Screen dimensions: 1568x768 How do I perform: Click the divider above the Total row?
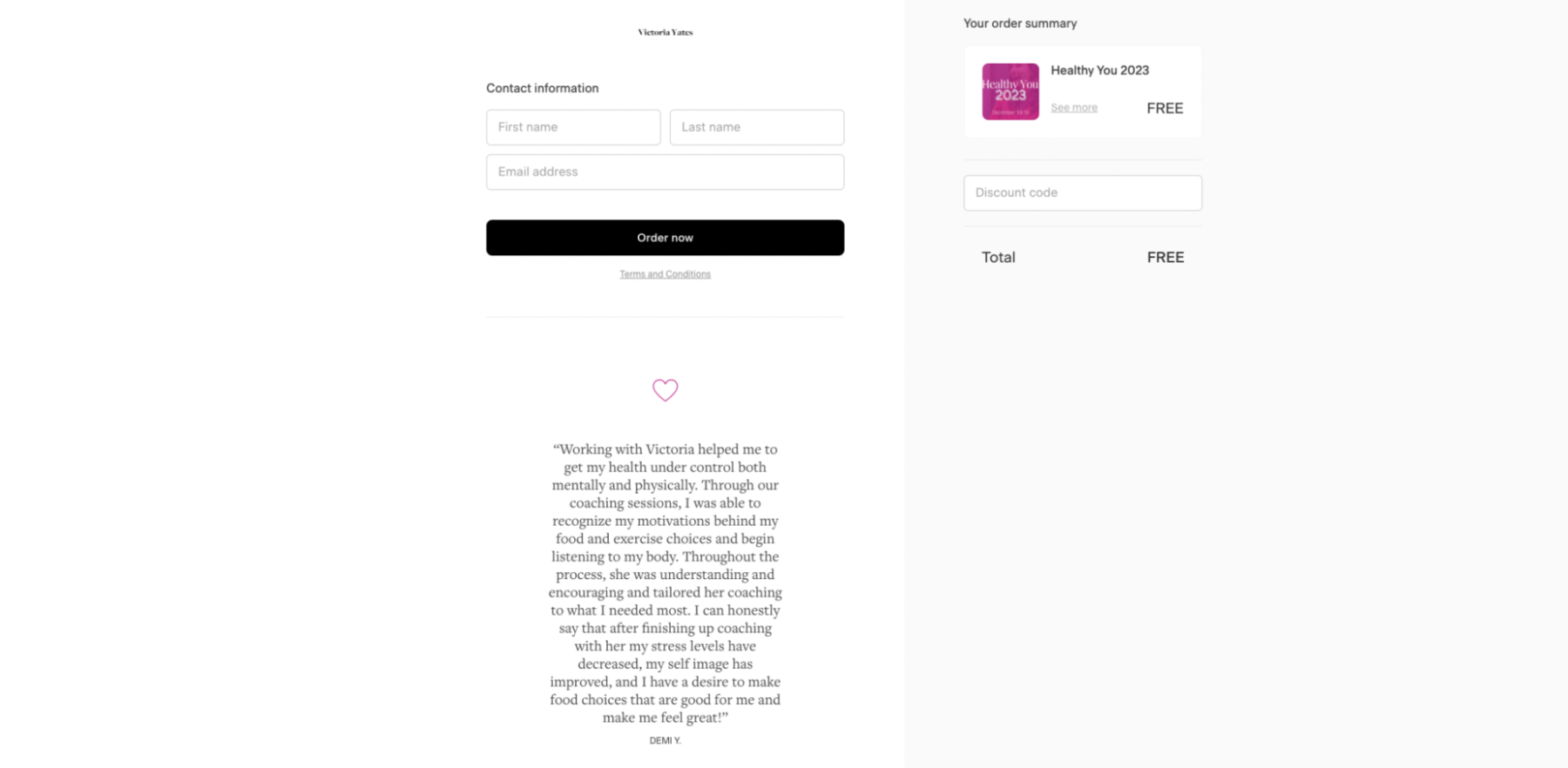tap(1082, 226)
